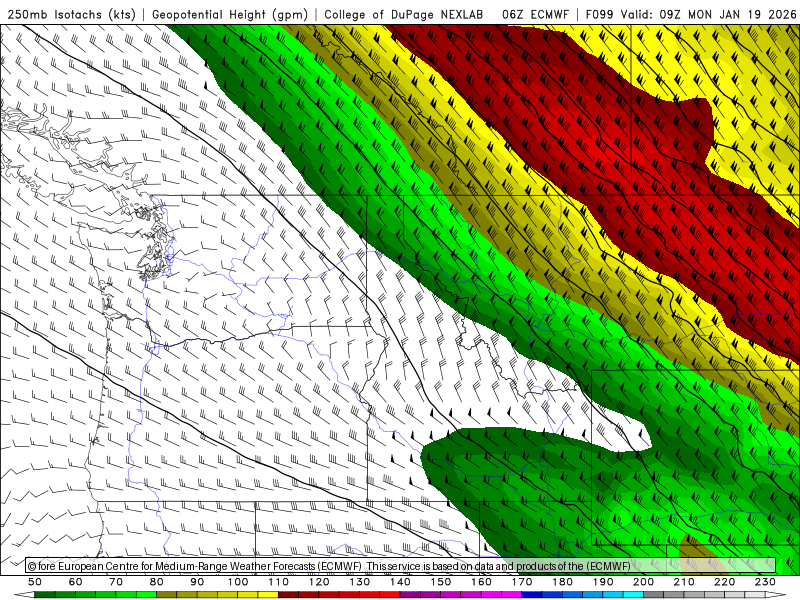800x600 pixels.
Task: Click the "06Z ECMWF" model run label
Action: 535,15
